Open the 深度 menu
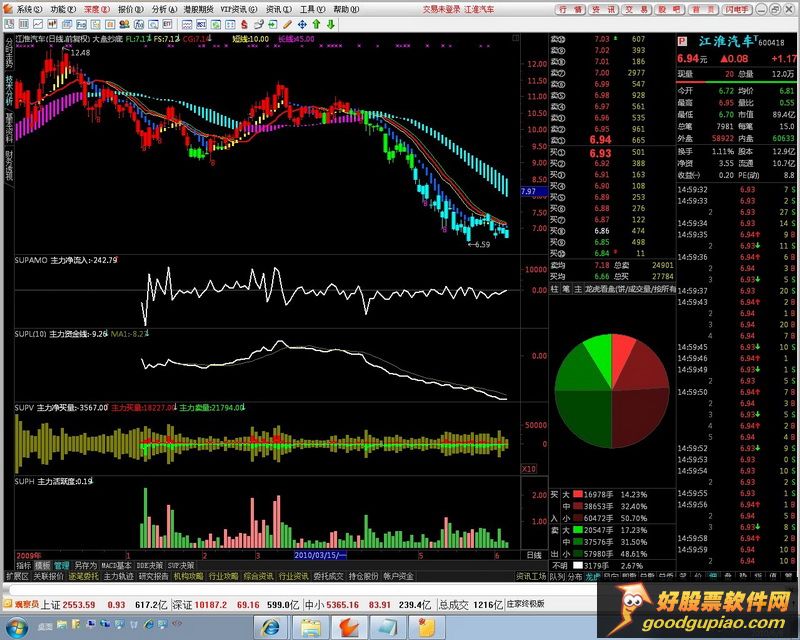Viewport: 800px width, 640px height. click(97, 9)
